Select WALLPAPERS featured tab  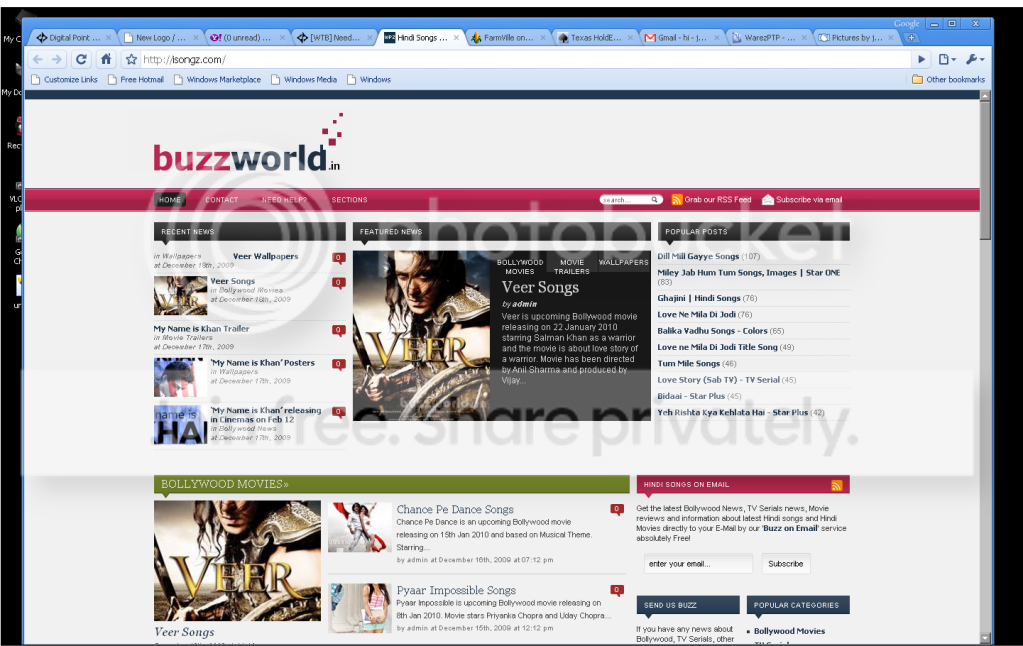[623, 262]
